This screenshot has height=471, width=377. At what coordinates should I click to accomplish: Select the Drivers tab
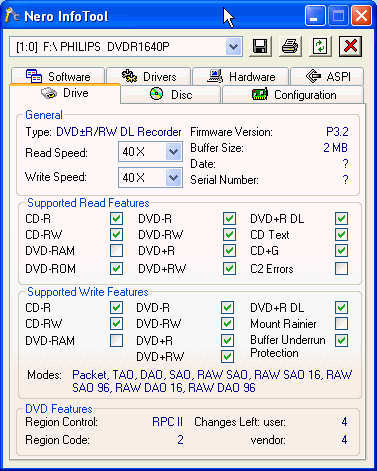click(149, 76)
